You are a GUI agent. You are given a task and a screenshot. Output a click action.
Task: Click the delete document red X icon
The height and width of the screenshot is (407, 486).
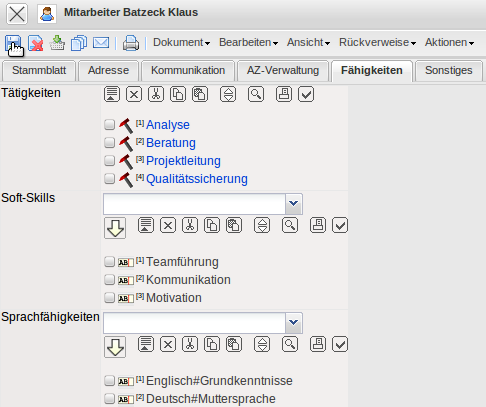tap(36, 43)
